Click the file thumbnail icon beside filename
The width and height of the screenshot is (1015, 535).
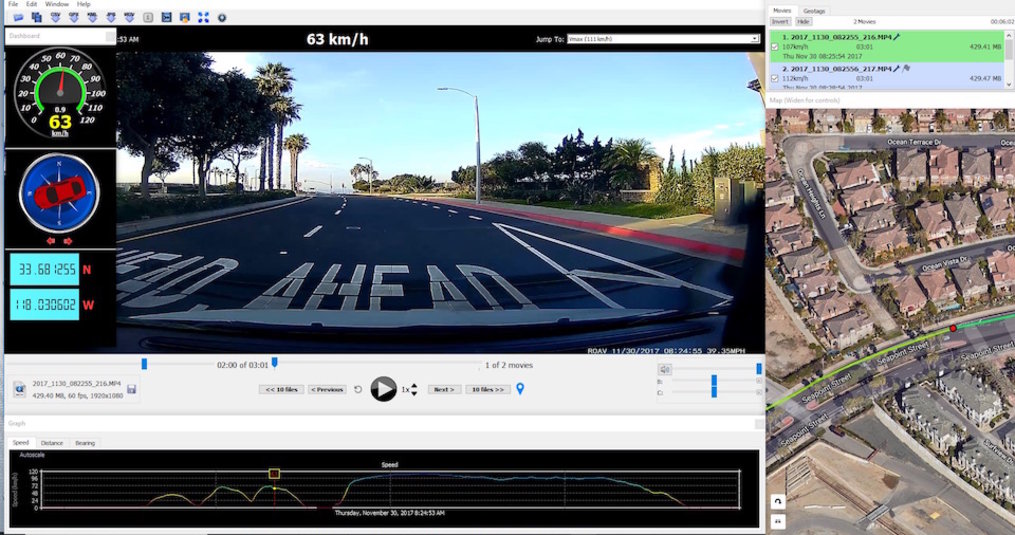point(19,389)
